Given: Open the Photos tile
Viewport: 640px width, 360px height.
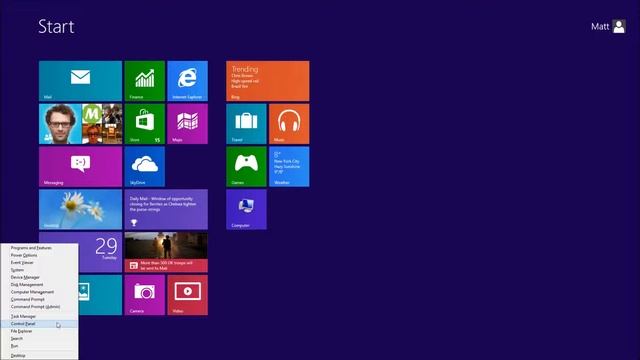Looking at the screenshot, I should (x=100, y=295).
